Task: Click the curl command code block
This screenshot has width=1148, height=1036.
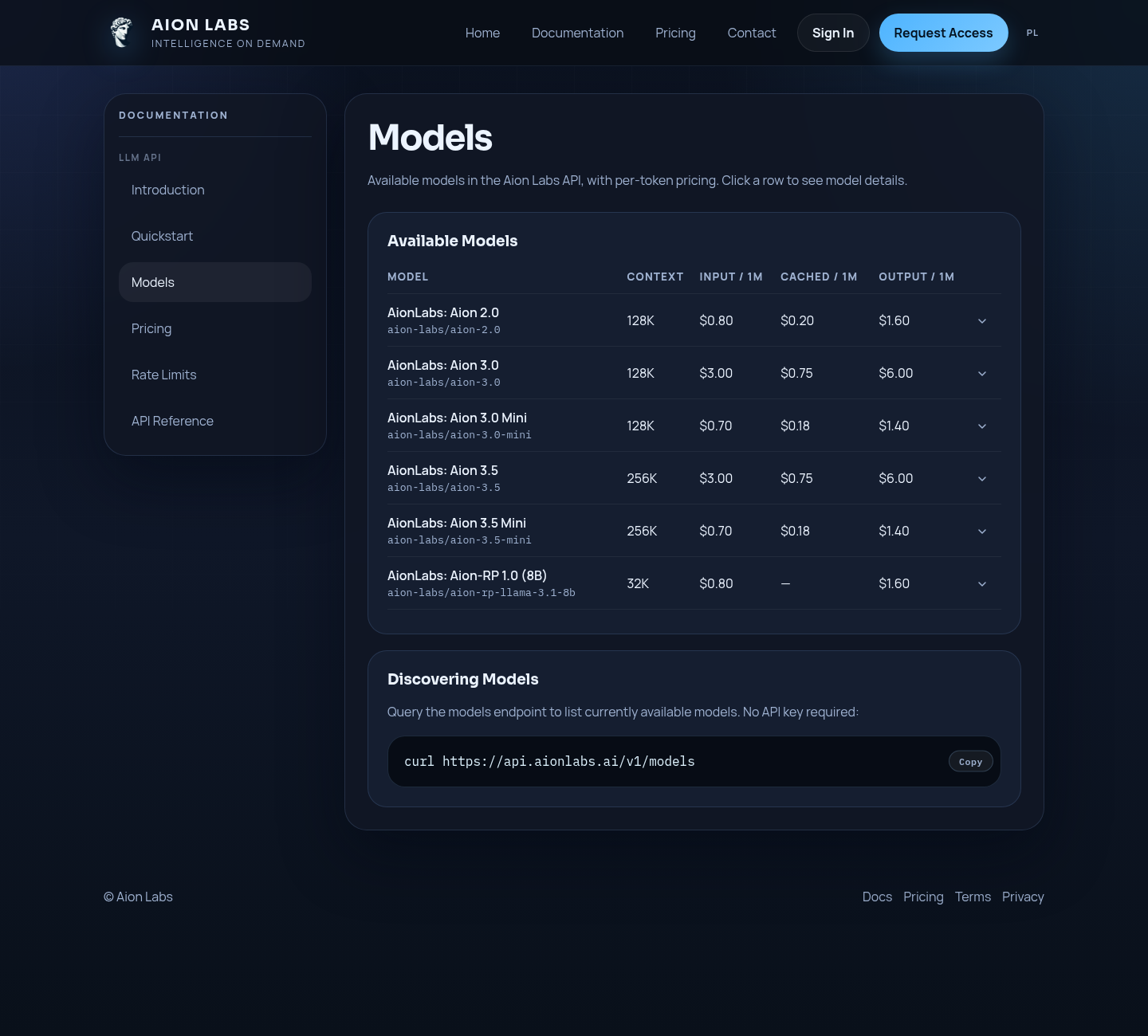Action: tap(694, 762)
